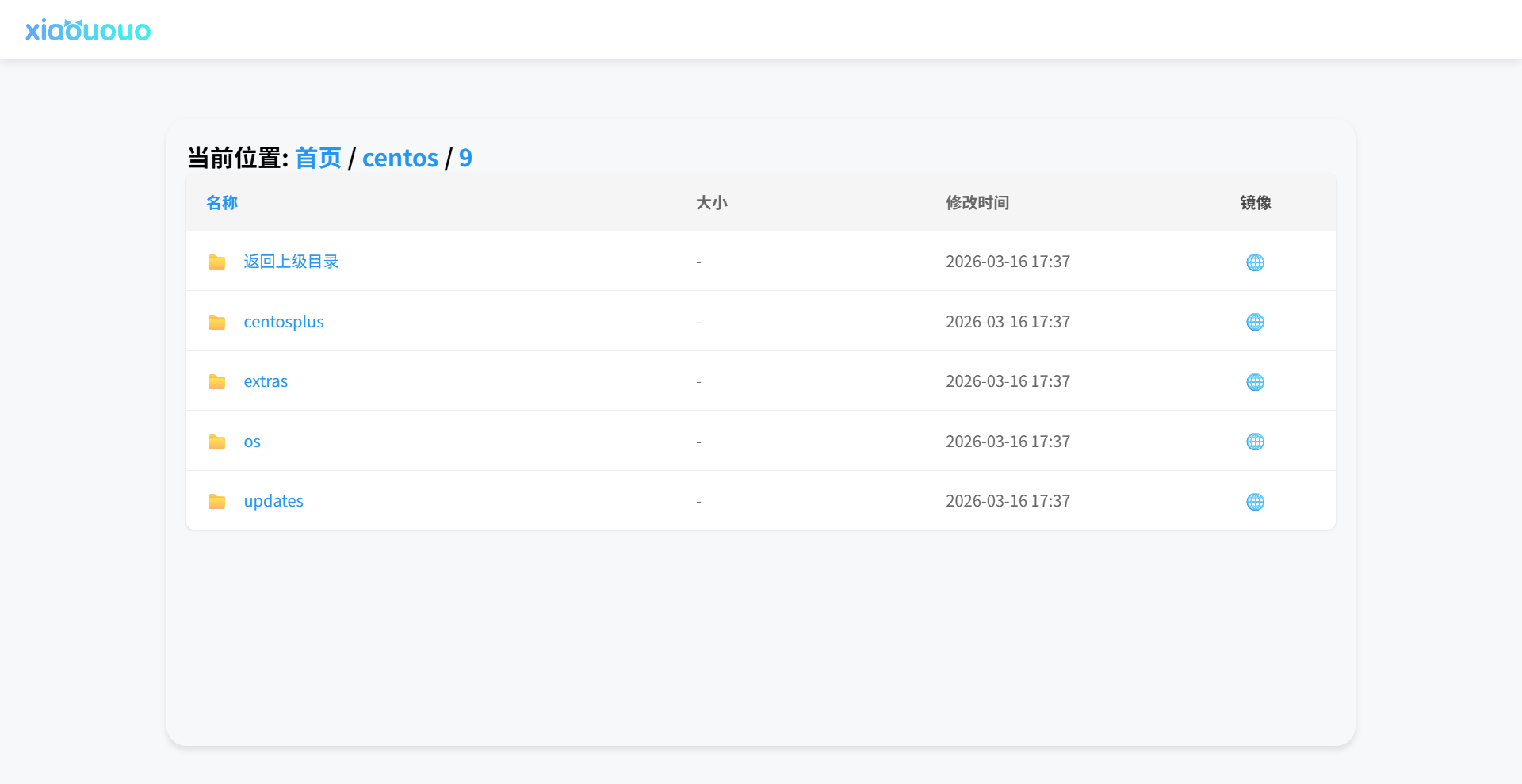
Task: Go back via 返回上级目录 link
Action: click(291, 262)
